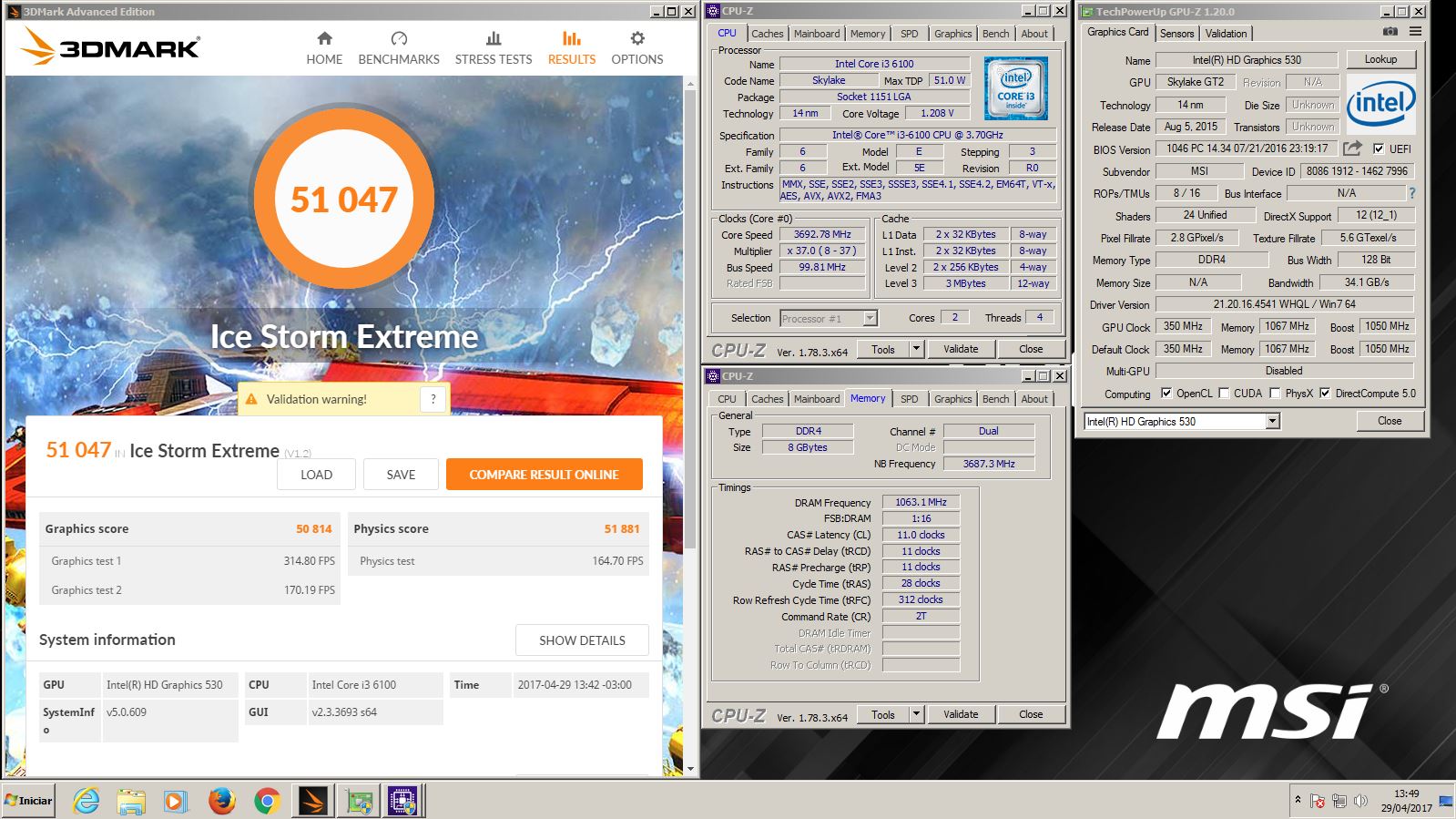Open the file explorer folder in taskbar

coord(131,801)
